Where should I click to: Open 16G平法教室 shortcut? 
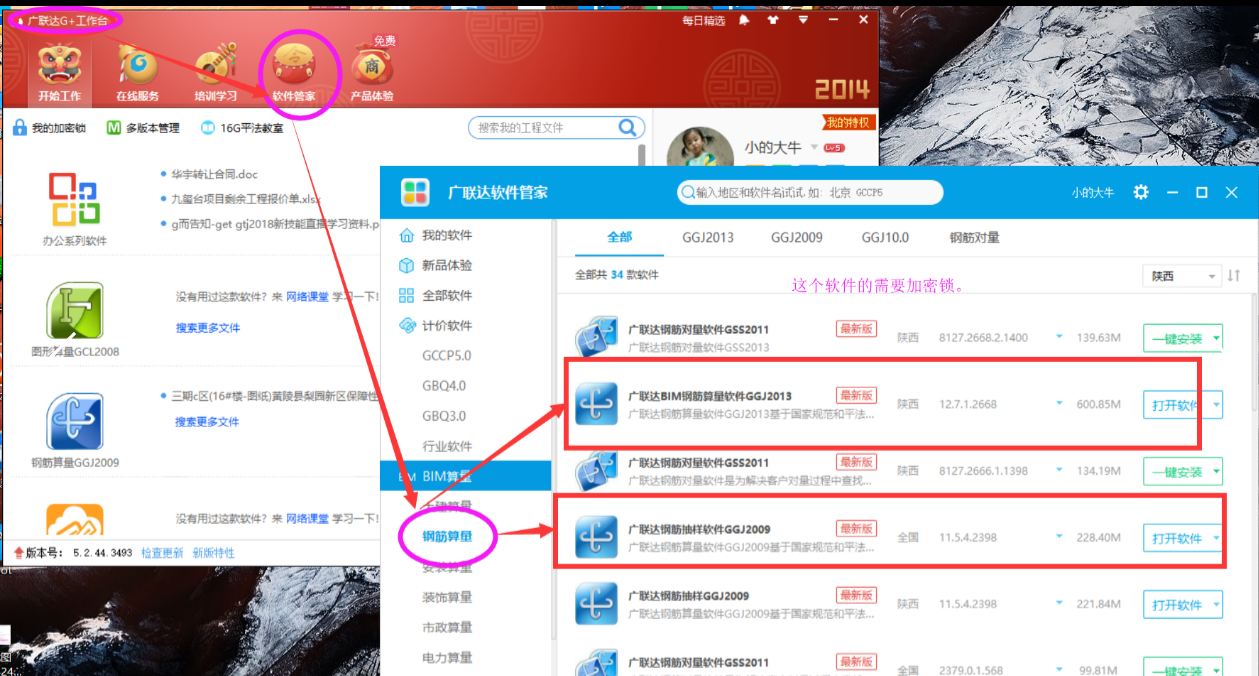point(242,128)
